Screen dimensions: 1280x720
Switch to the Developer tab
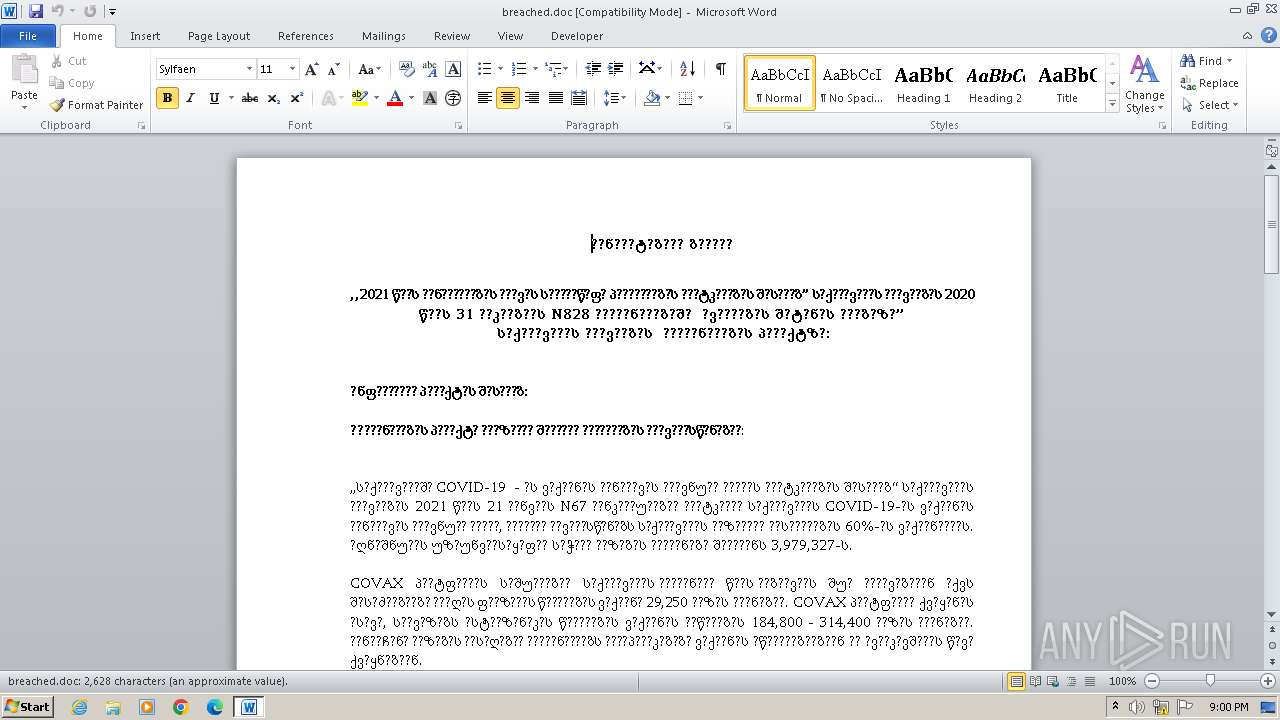pos(577,36)
